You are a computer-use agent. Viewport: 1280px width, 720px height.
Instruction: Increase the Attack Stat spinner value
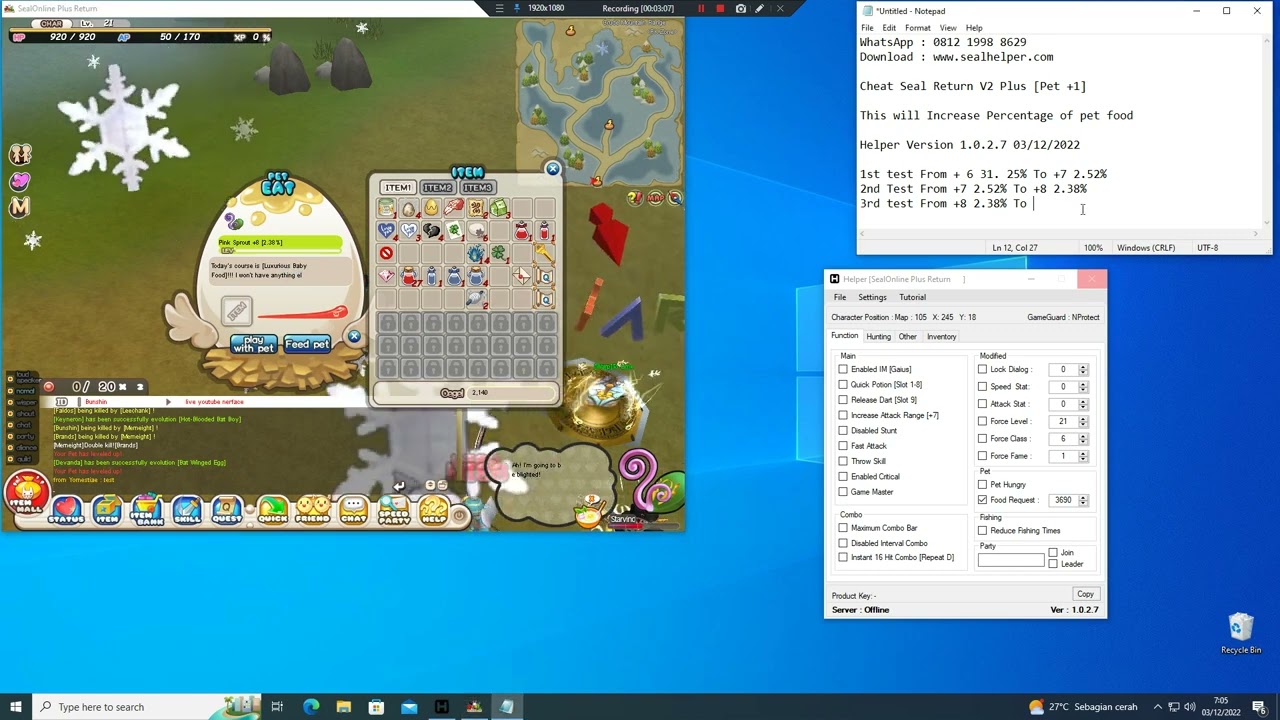1083,401
